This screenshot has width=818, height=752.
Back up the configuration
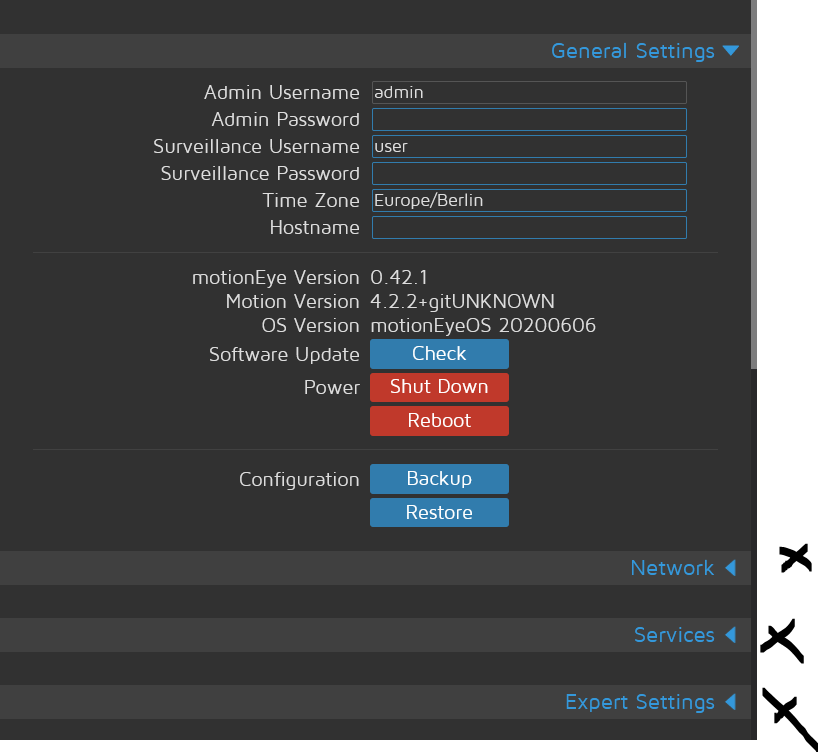[439, 479]
